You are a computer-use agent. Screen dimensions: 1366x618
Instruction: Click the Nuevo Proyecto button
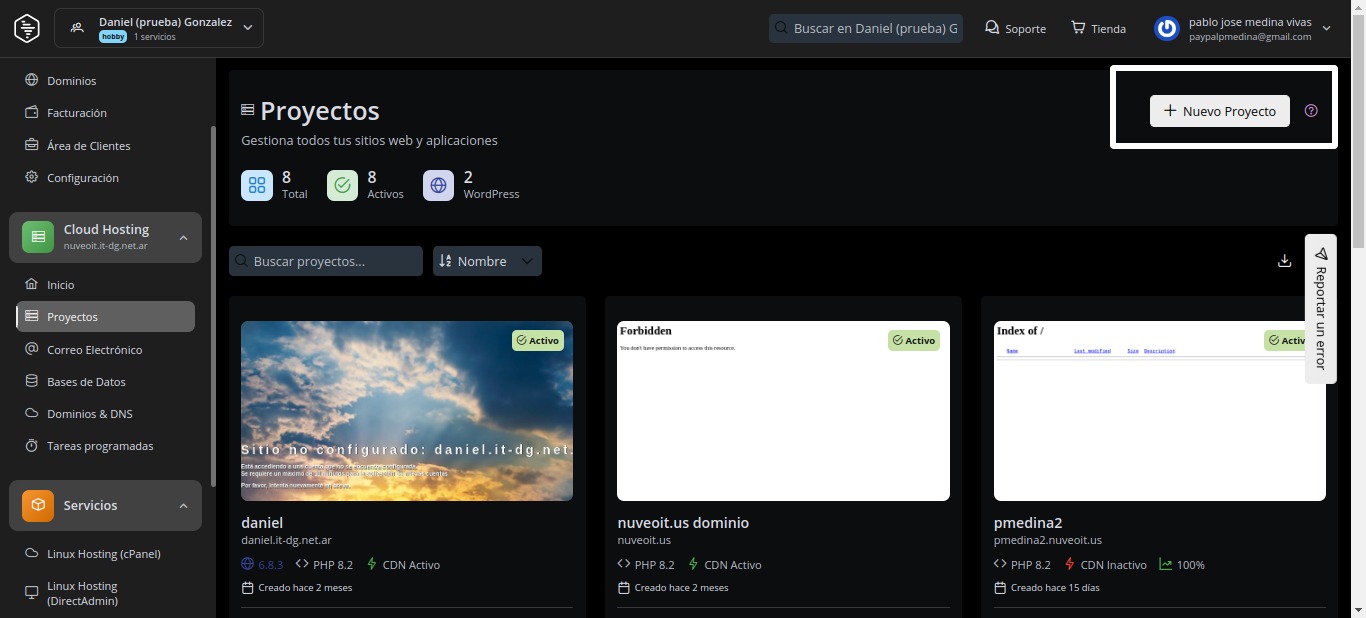pos(1219,111)
